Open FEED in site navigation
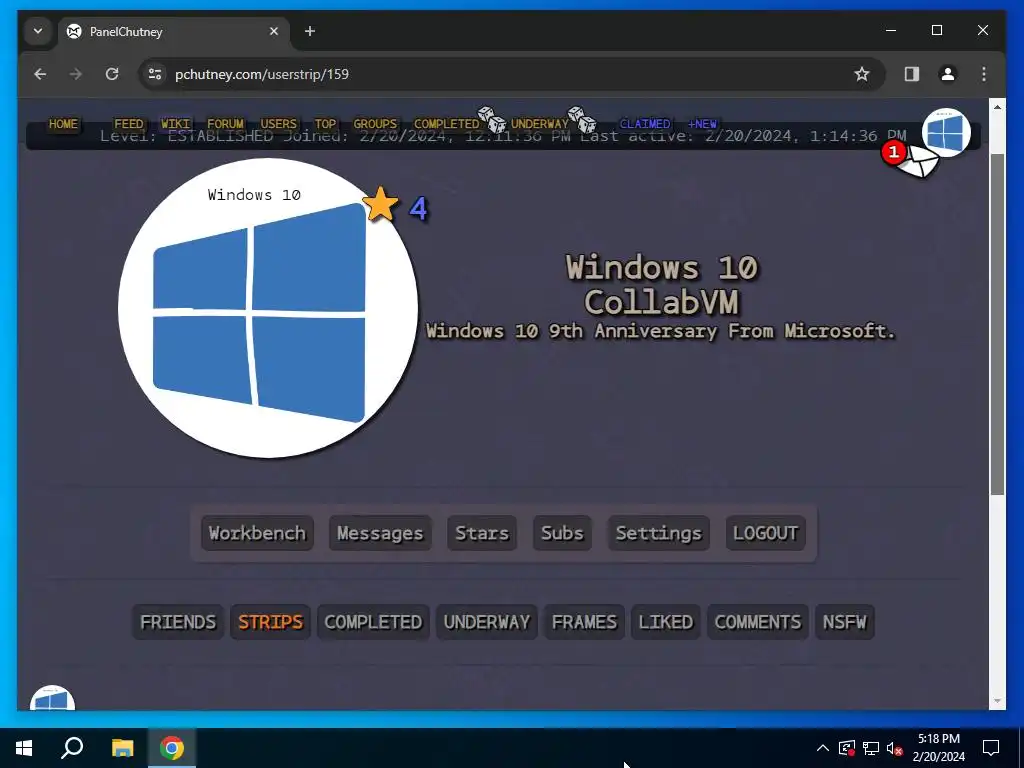The image size is (1024, 768). coord(129,123)
